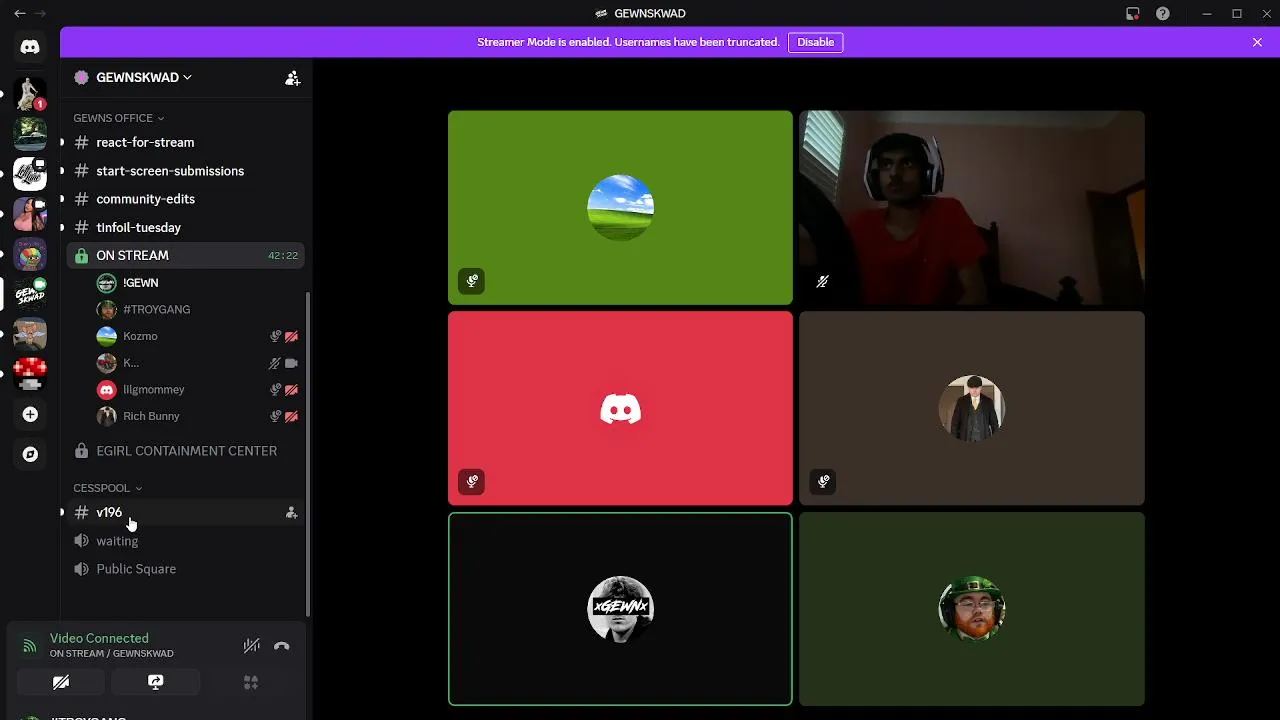Collapse the CESSPOOL category
This screenshot has height=720, width=1280.
[x=107, y=488]
